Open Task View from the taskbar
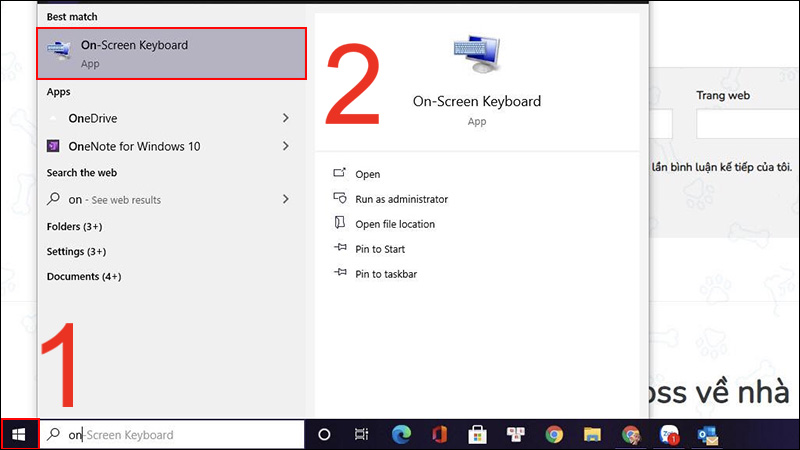800x450 pixels. coord(361,434)
